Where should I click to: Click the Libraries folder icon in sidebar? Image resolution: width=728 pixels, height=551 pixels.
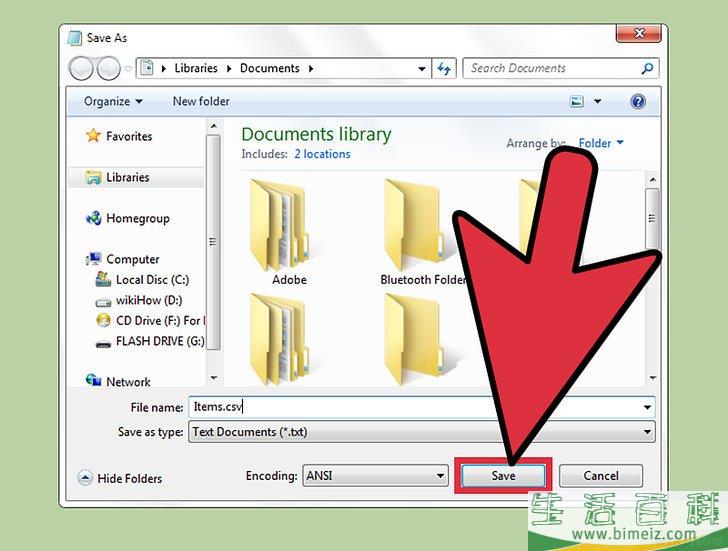click(93, 177)
